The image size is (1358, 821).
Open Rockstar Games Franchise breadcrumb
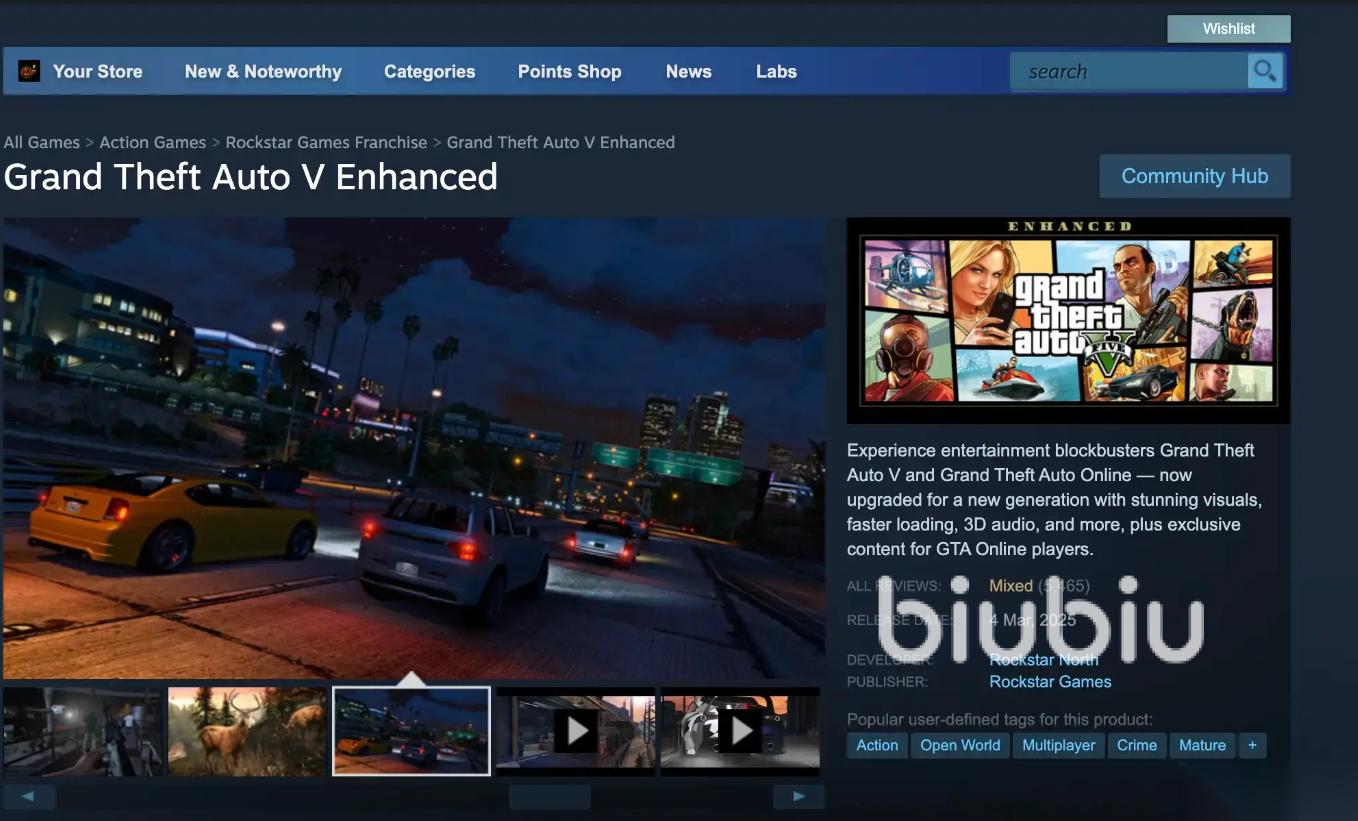326,142
